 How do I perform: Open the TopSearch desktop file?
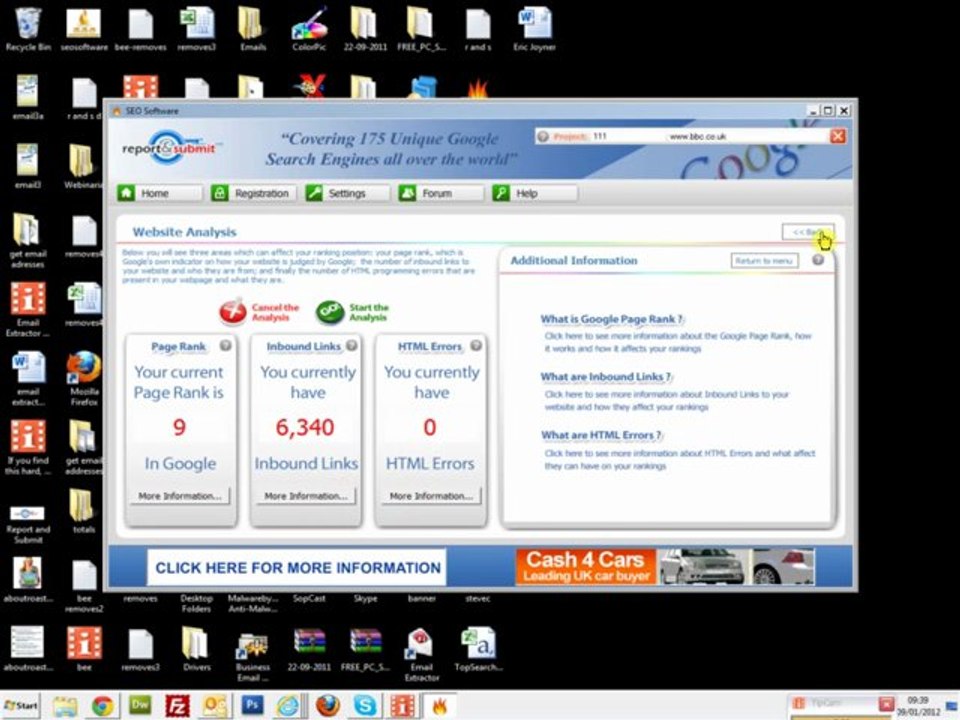[478, 649]
